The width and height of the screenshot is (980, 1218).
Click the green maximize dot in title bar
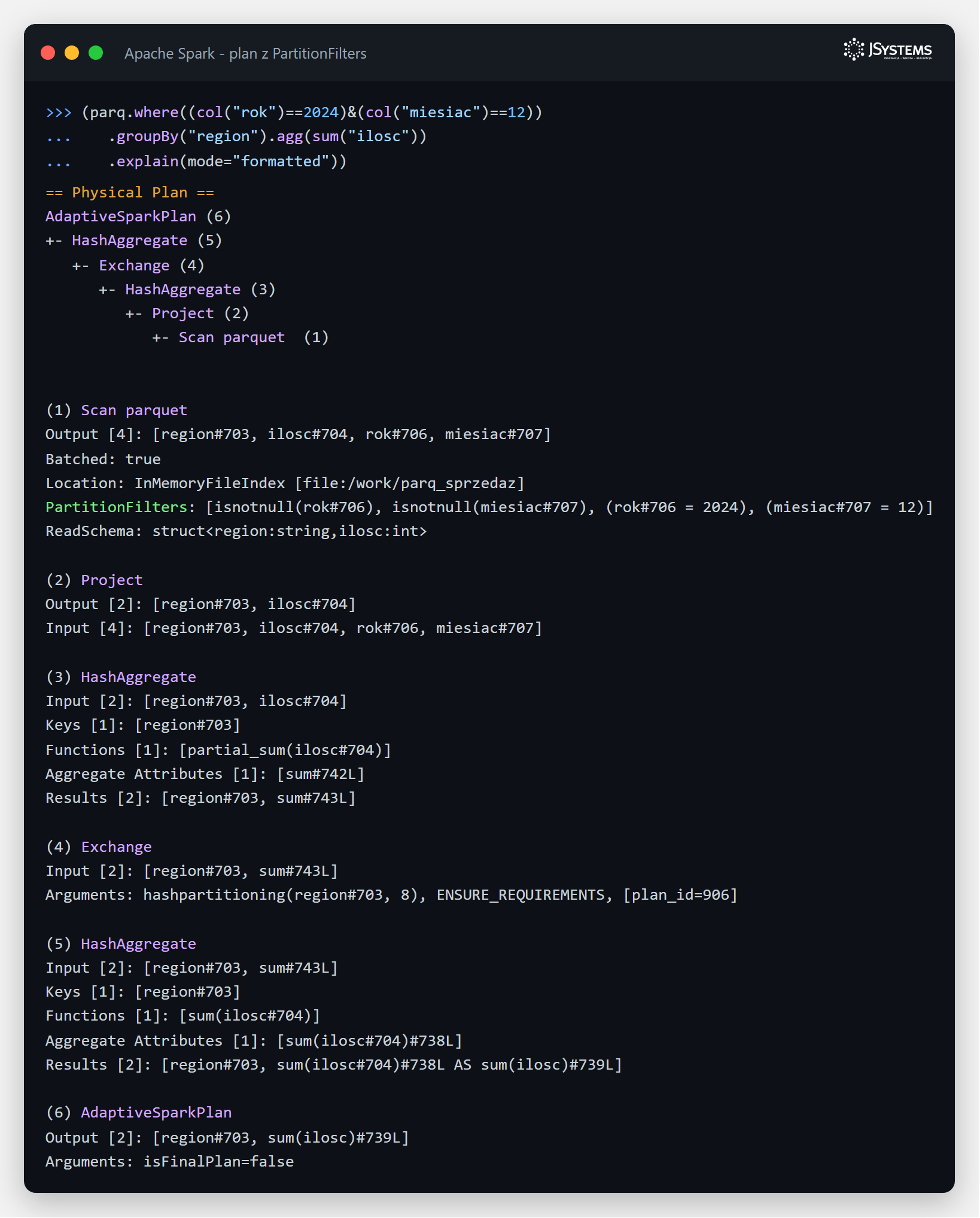(x=96, y=53)
